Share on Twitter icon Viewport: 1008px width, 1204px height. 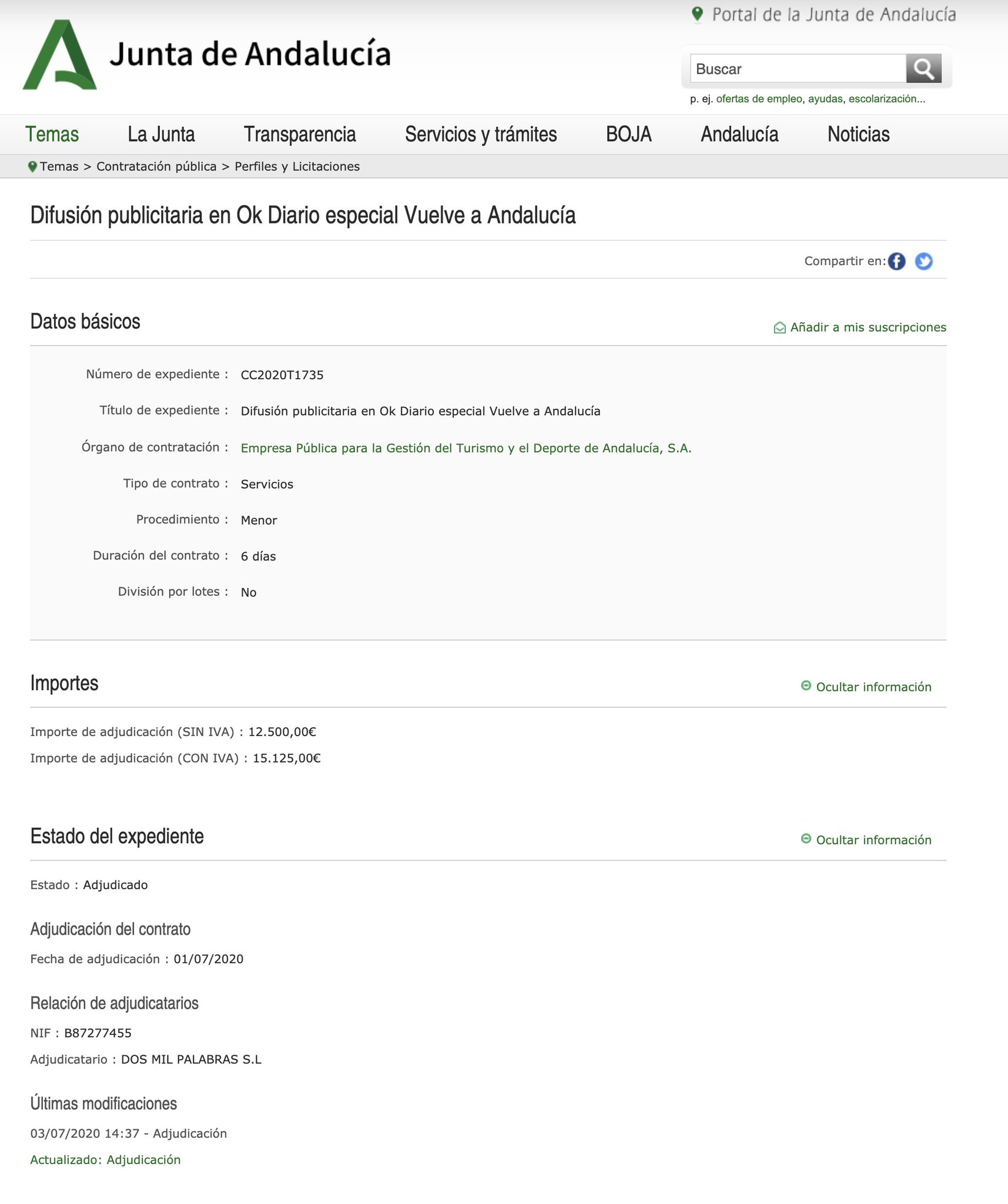click(x=923, y=261)
